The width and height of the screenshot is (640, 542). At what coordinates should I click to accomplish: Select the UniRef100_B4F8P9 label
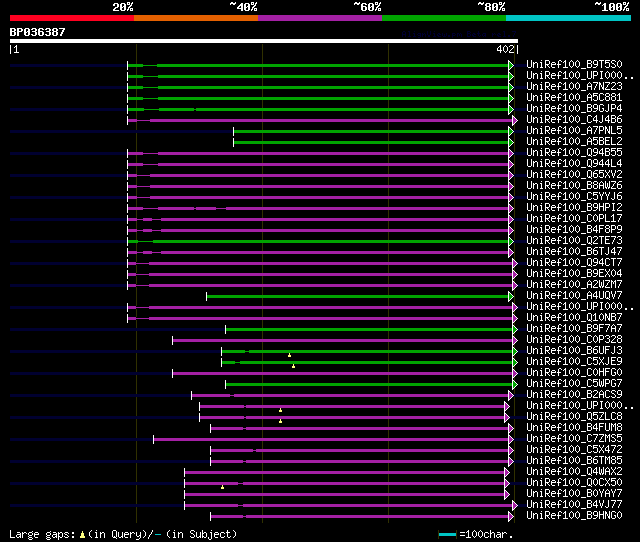(x=574, y=230)
